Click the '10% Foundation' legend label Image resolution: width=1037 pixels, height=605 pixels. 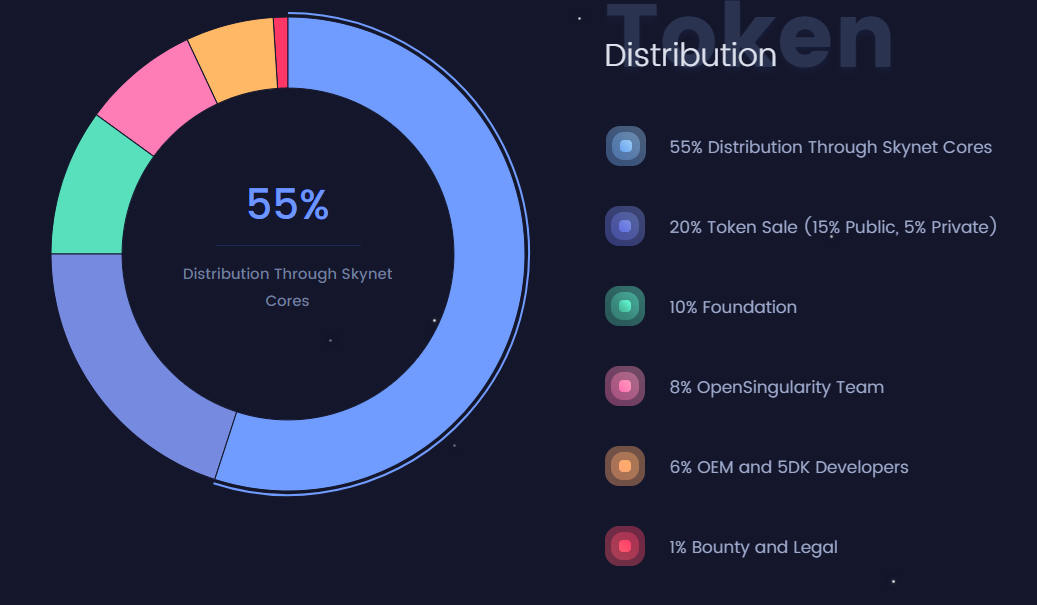point(733,307)
